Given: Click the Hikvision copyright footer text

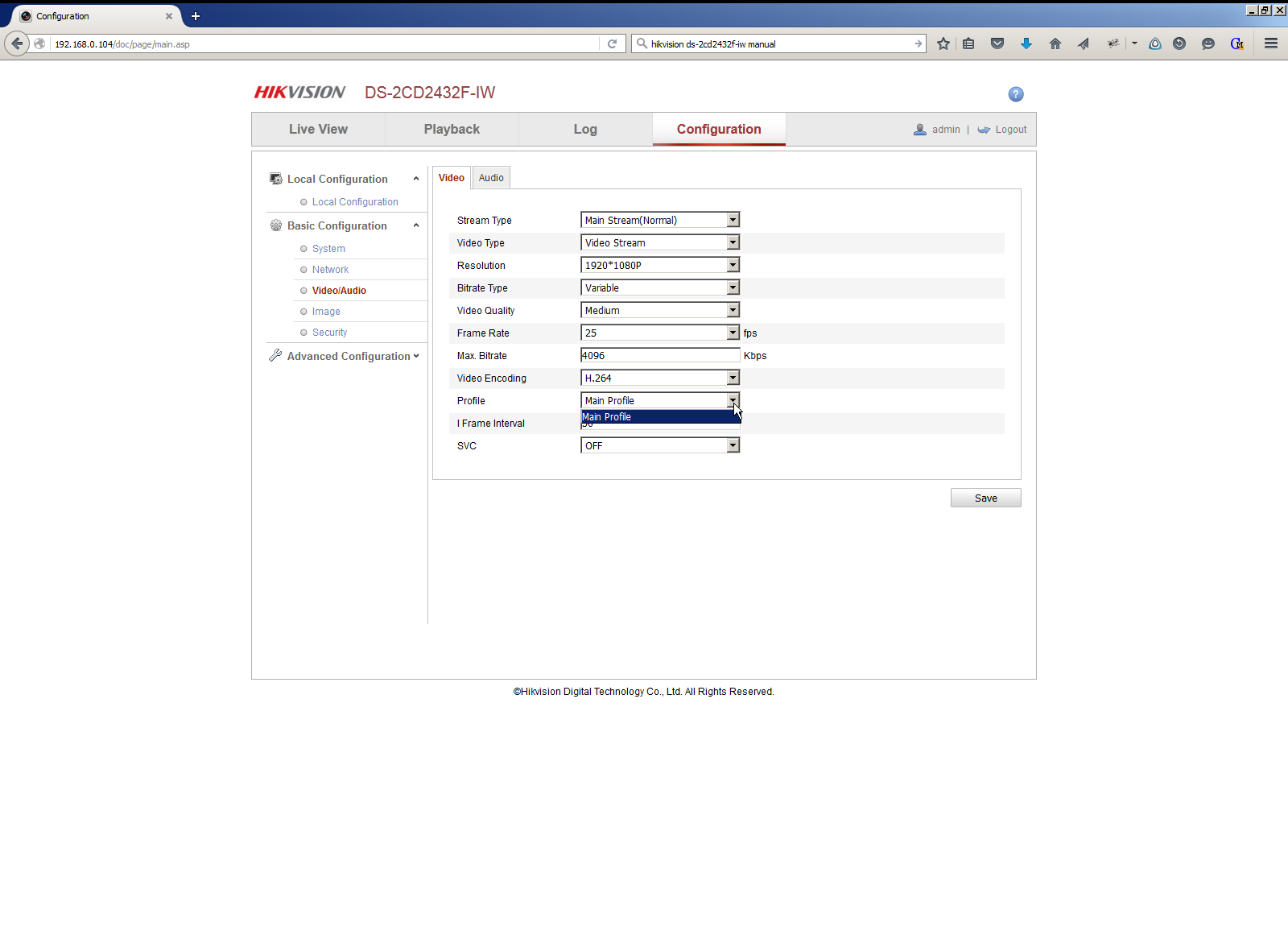Looking at the screenshot, I should click(x=644, y=692).
